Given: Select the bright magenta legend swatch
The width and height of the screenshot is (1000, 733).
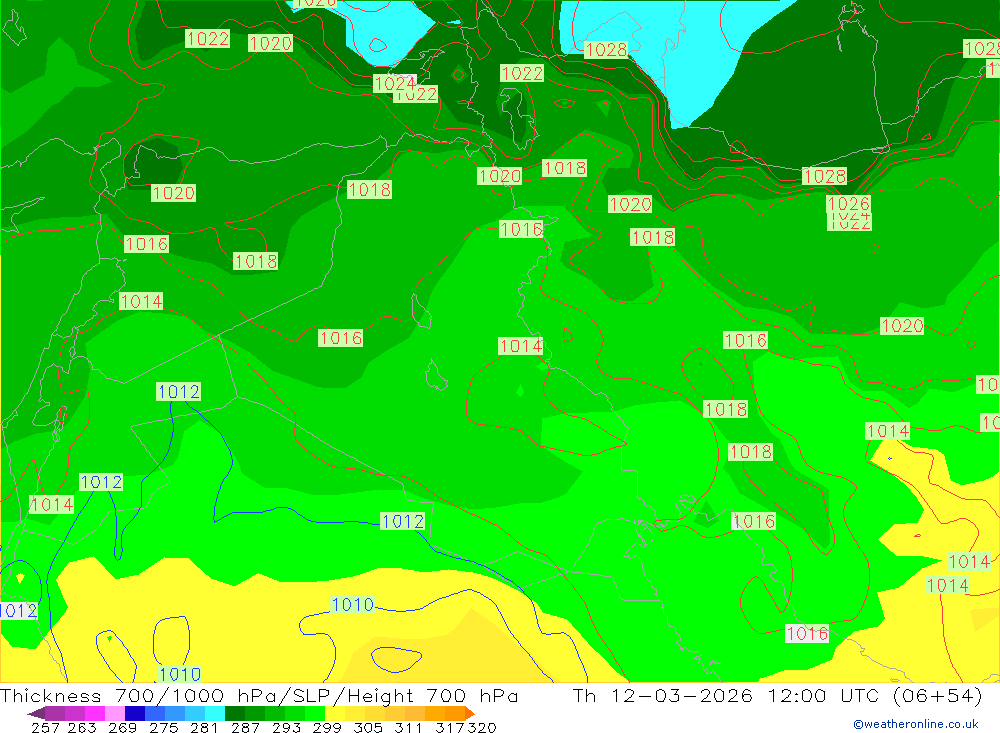Looking at the screenshot, I should pos(95,713).
